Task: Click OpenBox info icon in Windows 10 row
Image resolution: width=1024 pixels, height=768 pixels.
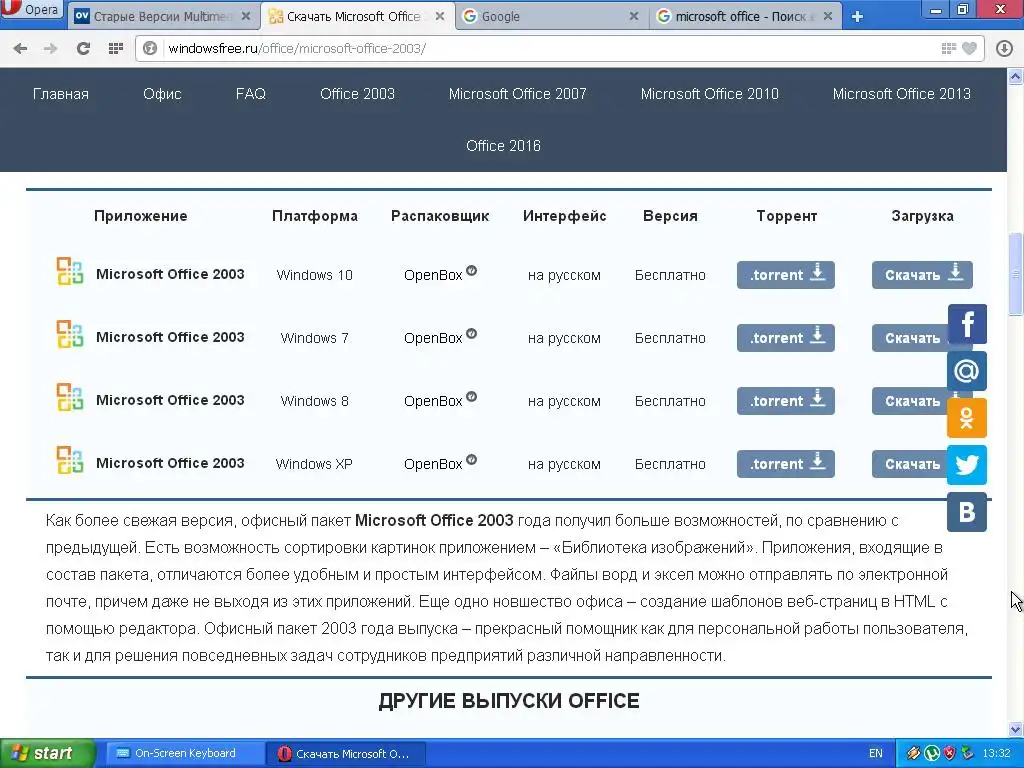Action: 472,270
